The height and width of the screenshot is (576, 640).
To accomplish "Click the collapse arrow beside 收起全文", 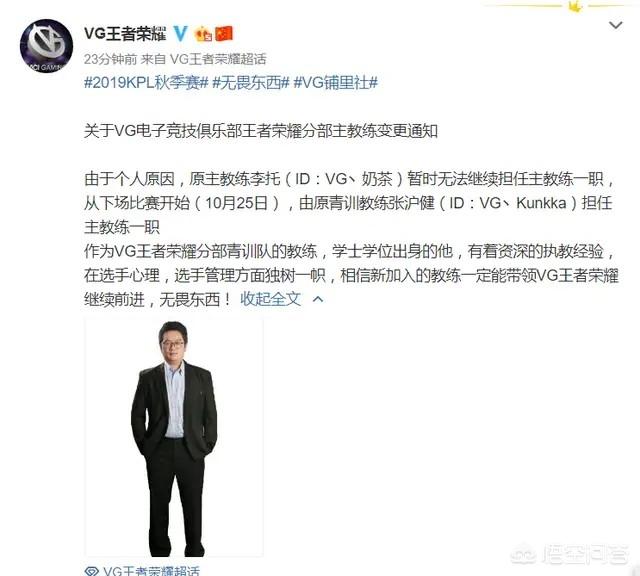I will point(318,299).
